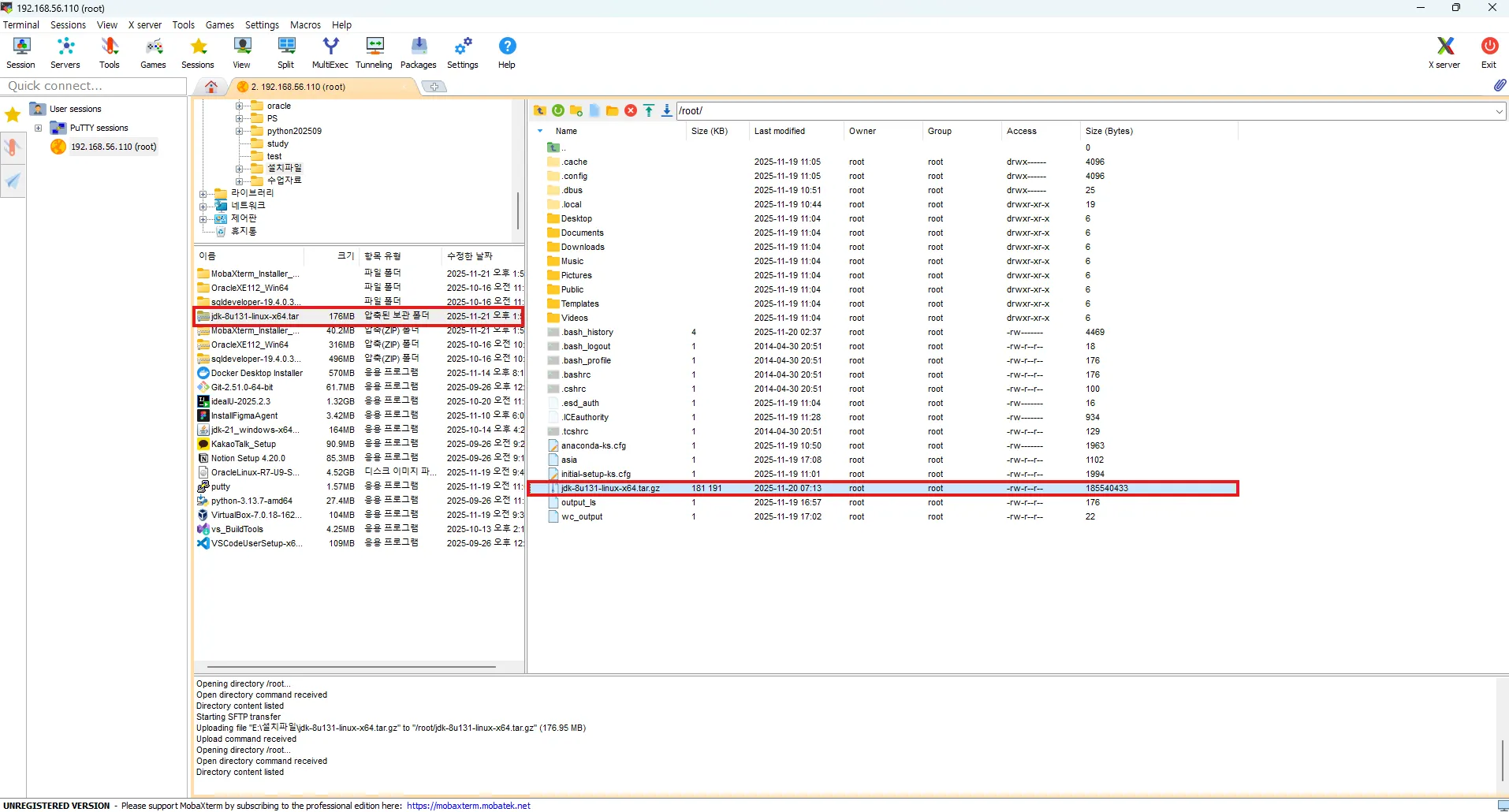Click the /root/ remote path field
This screenshot has height=812, width=1509.
pos(1085,111)
